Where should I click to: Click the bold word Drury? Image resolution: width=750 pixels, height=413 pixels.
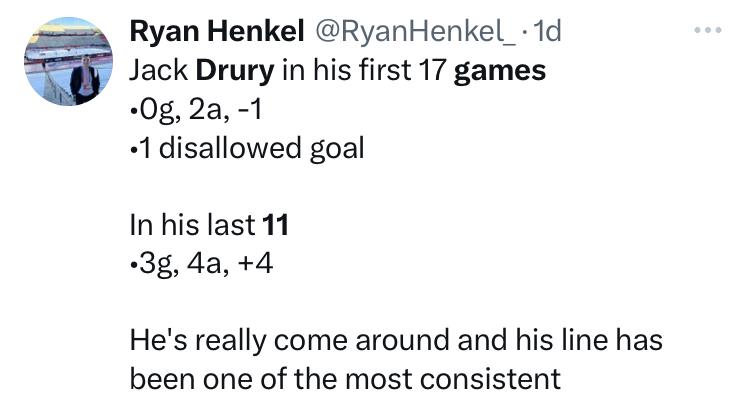235,71
